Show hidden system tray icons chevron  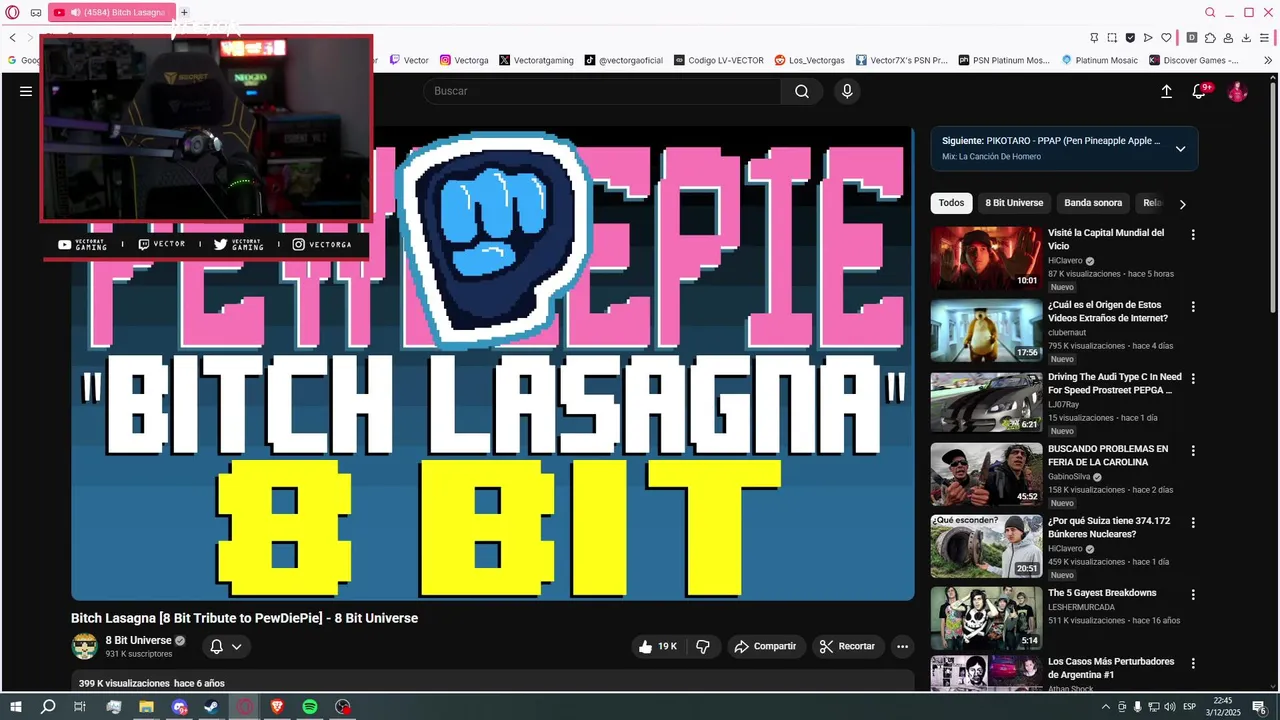(x=1106, y=706)
